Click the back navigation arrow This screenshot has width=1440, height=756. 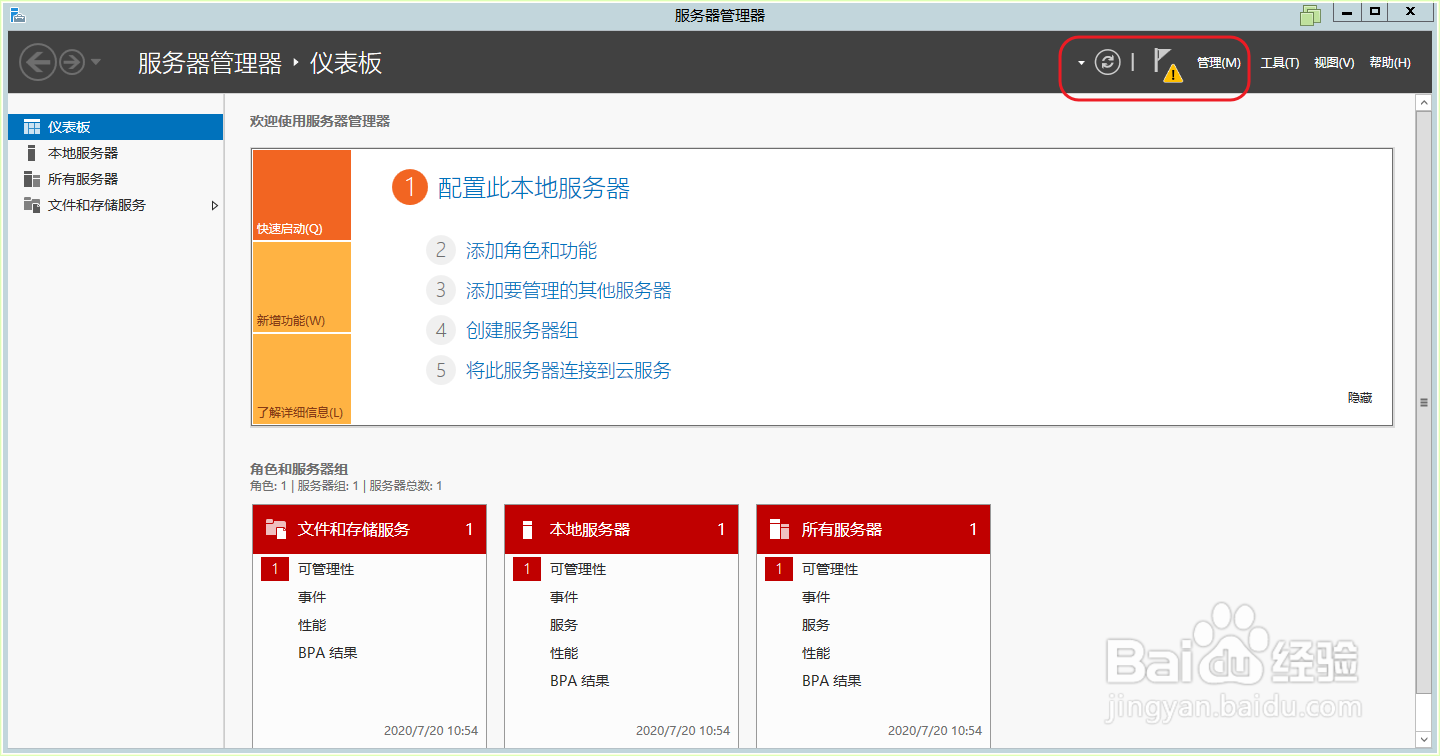click(38, 61)
